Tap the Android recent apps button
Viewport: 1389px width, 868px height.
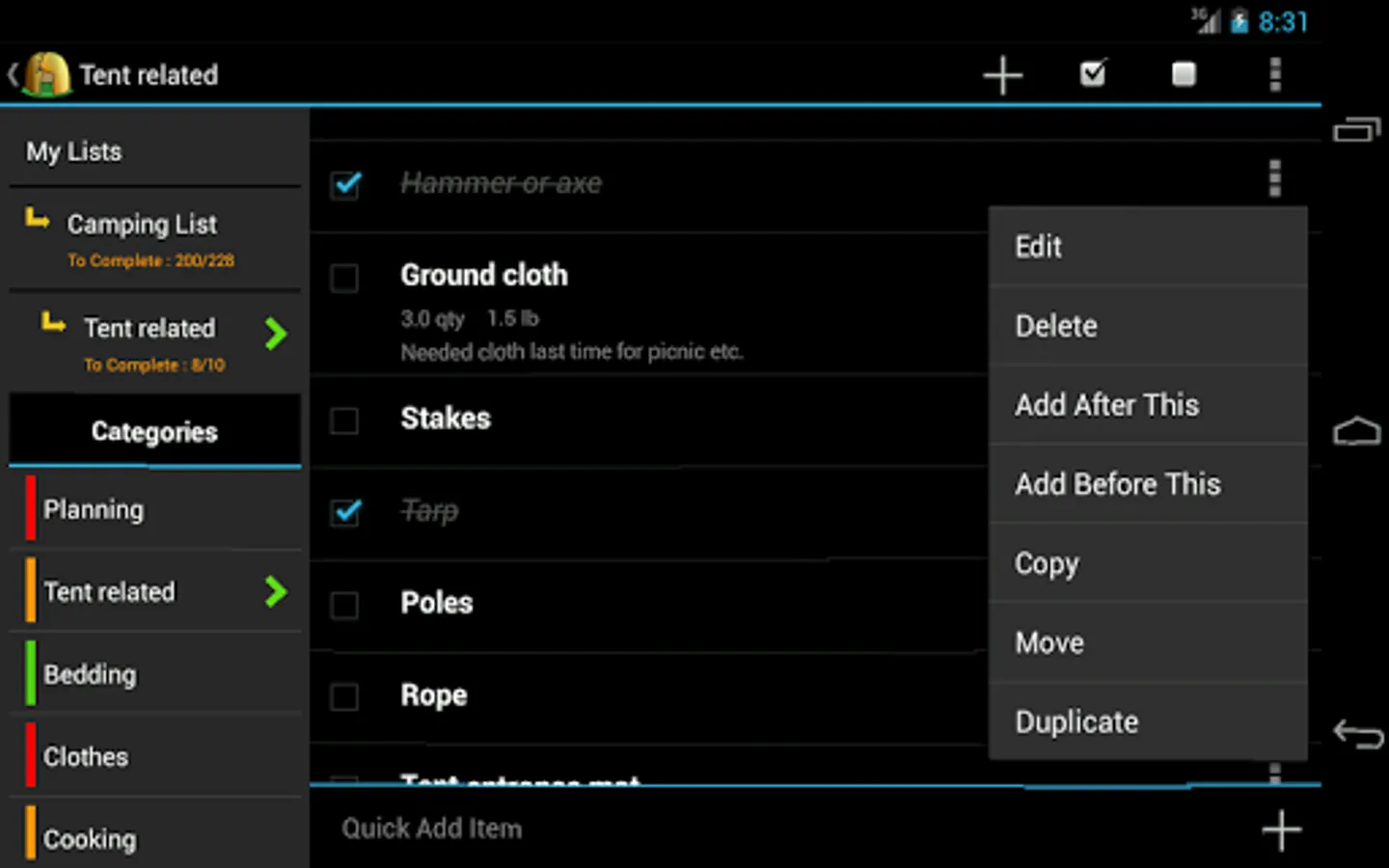coord(1356,129)
